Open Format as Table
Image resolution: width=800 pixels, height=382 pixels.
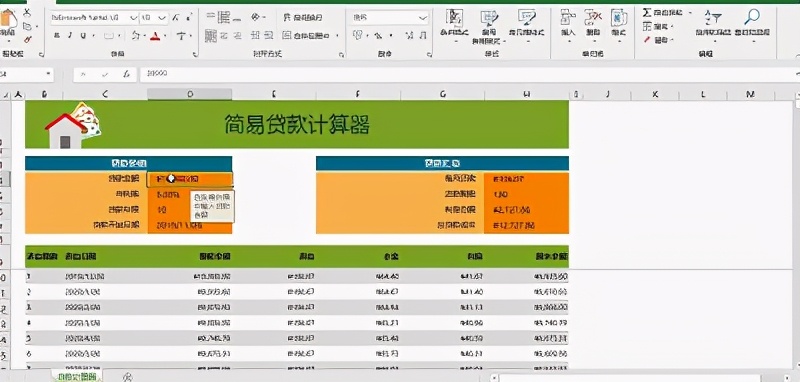[x=489, y=26]
